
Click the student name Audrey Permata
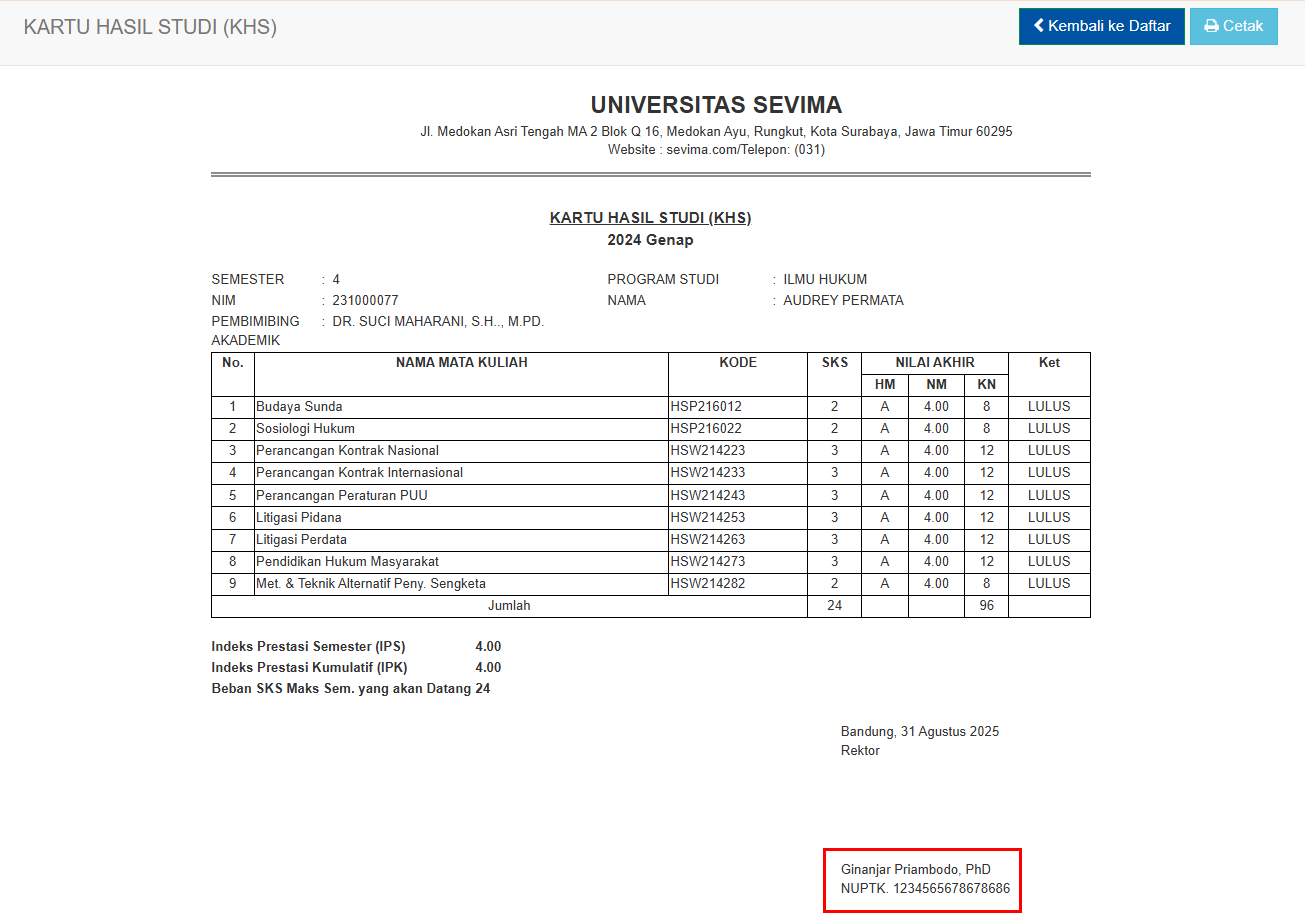point(843,301)
